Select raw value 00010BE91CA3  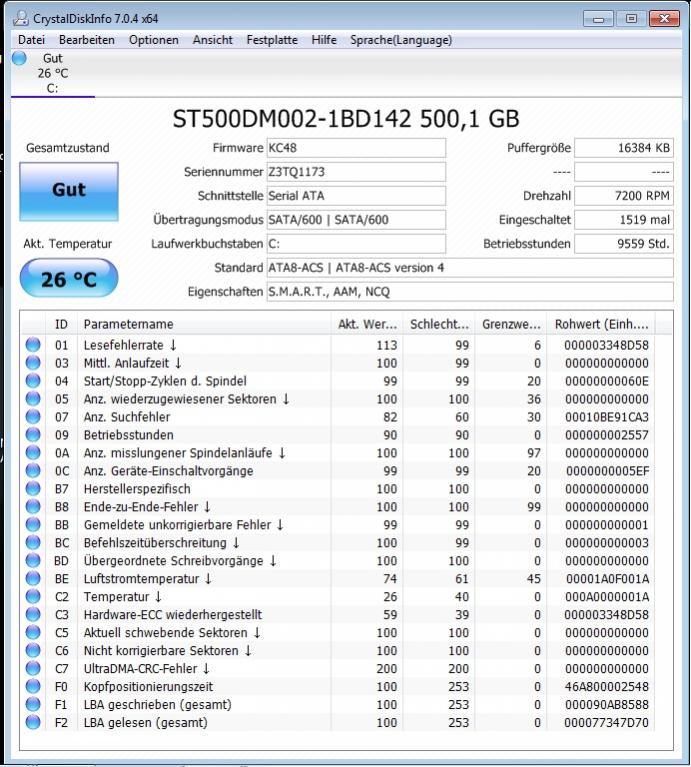(x=607, y=417)
